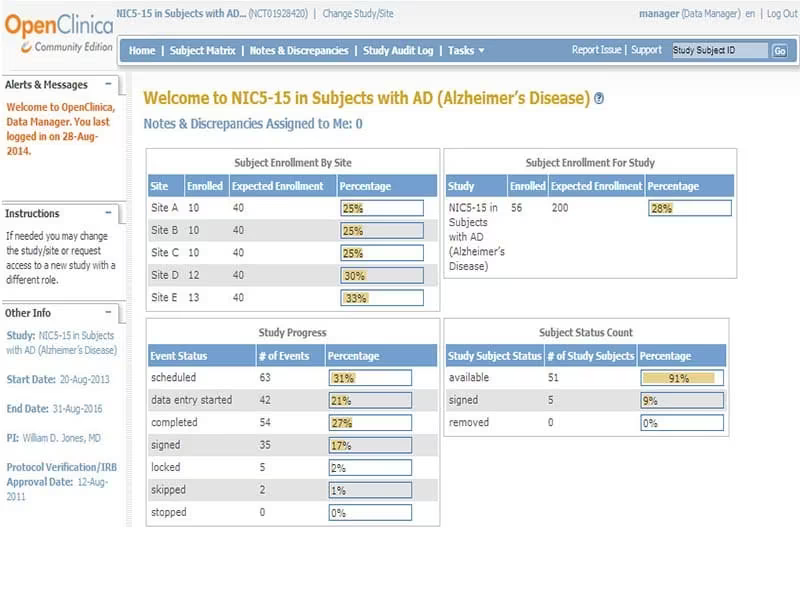Click the 'Subject Status Count' title

coord(586,333)
